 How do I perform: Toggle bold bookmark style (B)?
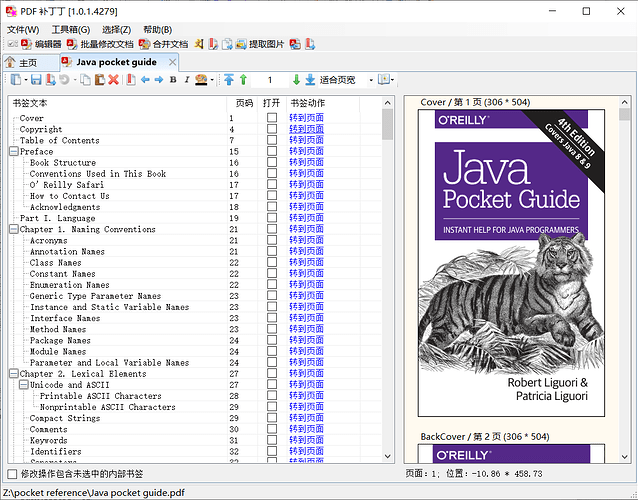[173, 79]
